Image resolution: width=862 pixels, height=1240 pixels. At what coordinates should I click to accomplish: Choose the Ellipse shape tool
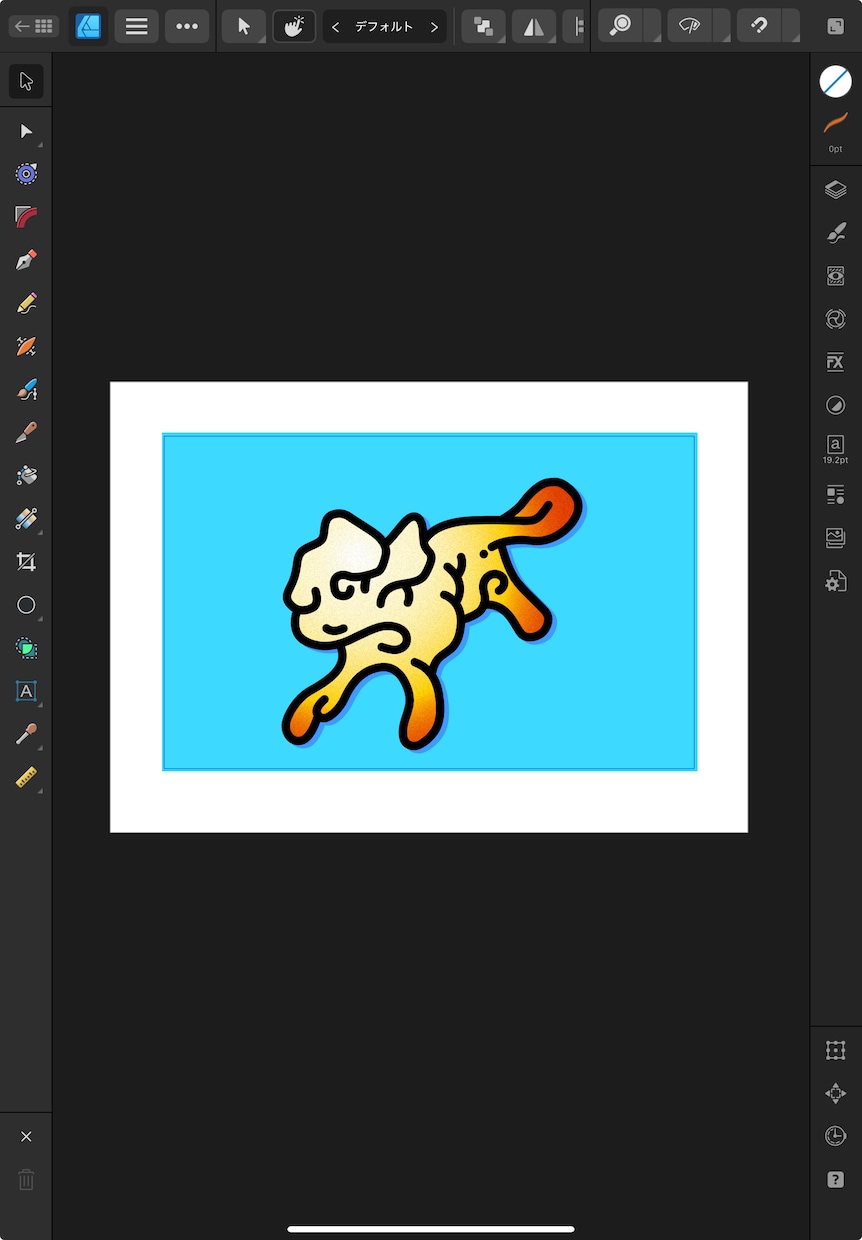26,605
